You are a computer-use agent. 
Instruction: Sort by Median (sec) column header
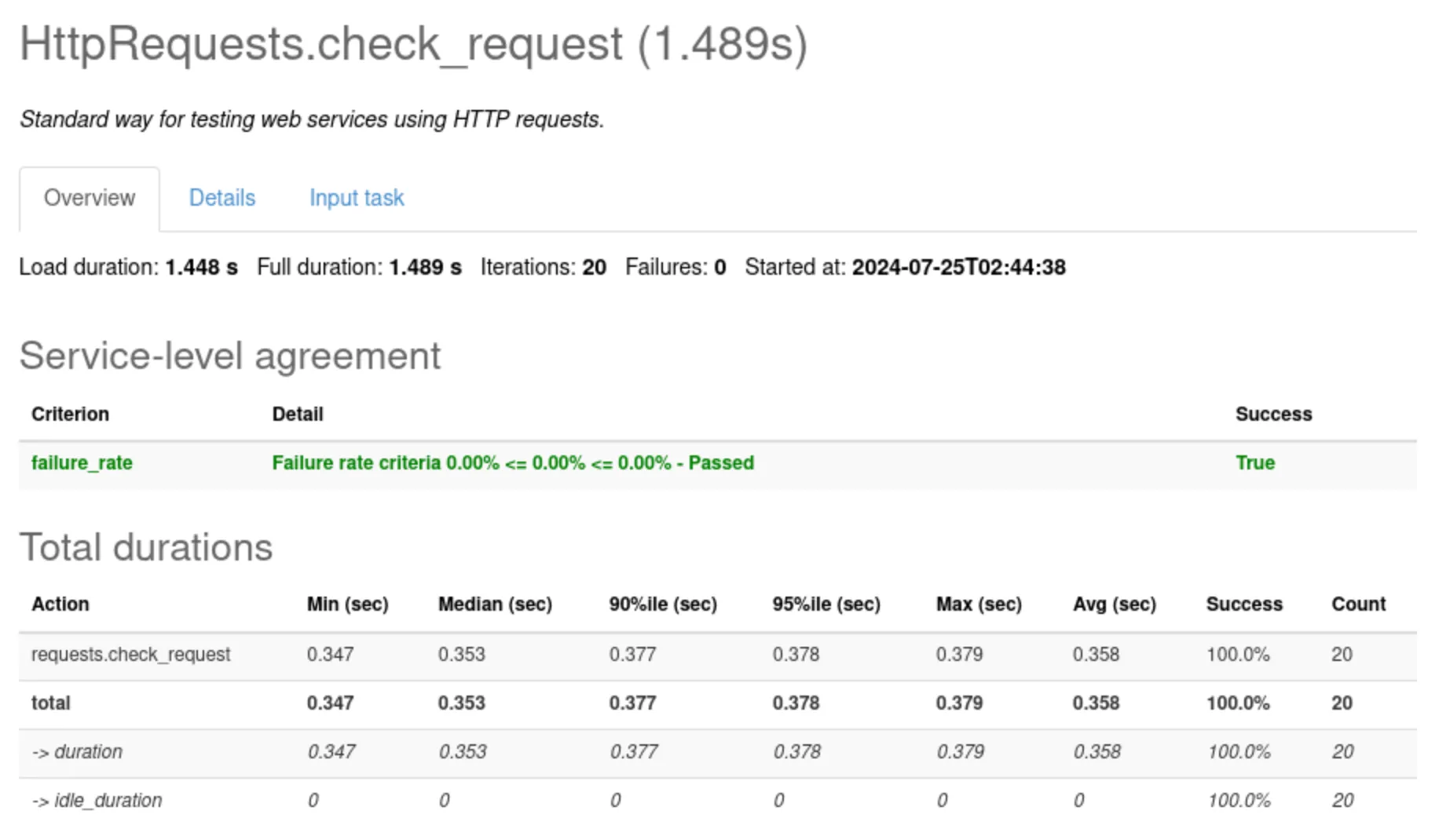tap(495, 604)
